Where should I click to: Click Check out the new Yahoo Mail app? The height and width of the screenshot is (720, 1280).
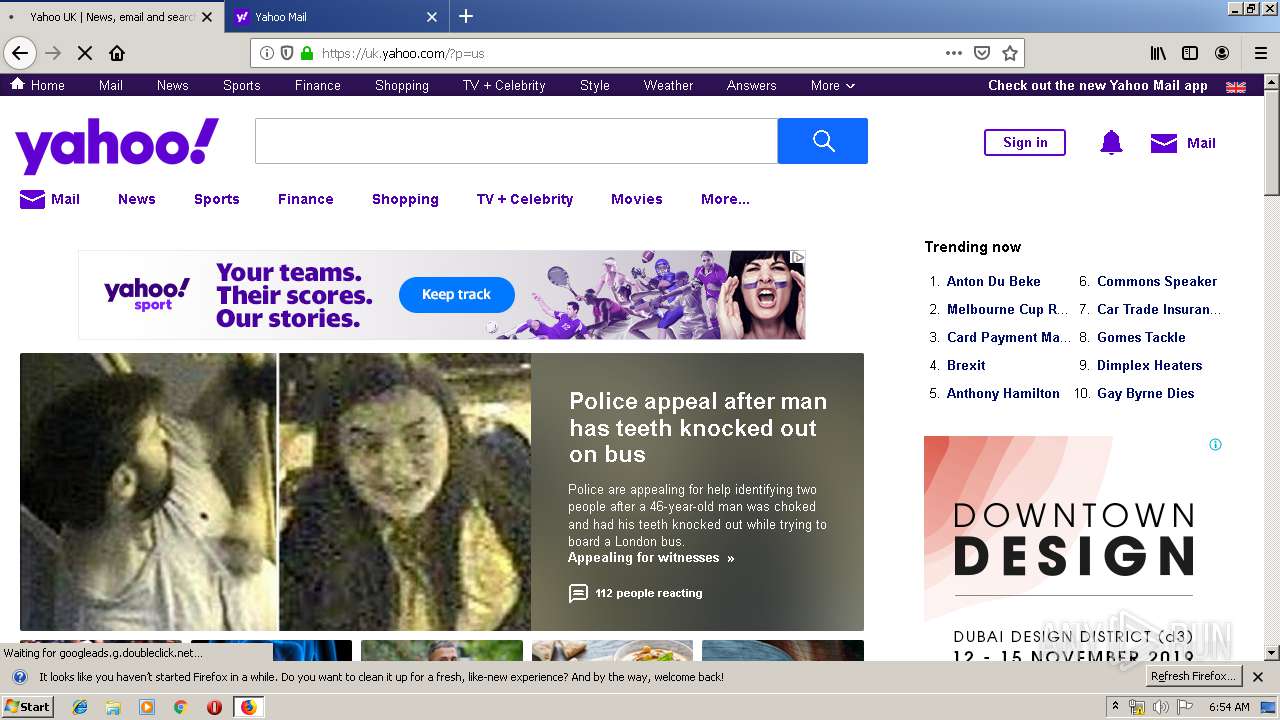pos(1097,86)
